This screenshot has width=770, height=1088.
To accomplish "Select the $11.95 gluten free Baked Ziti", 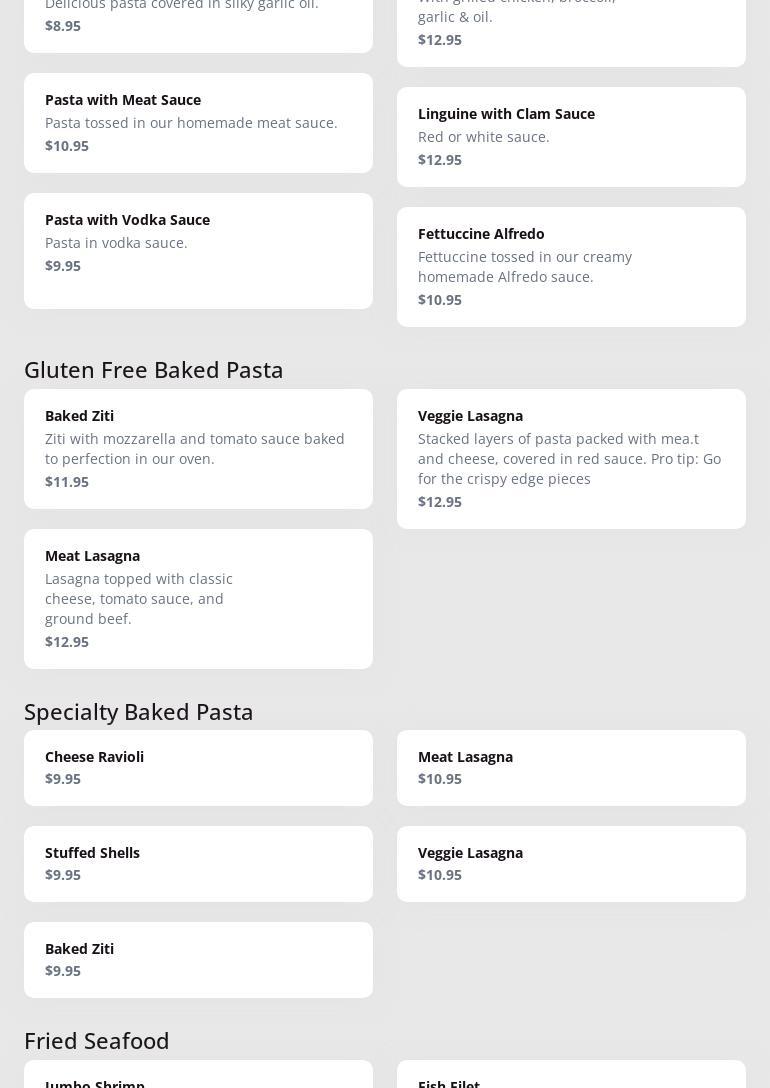I will coord(198,448).
